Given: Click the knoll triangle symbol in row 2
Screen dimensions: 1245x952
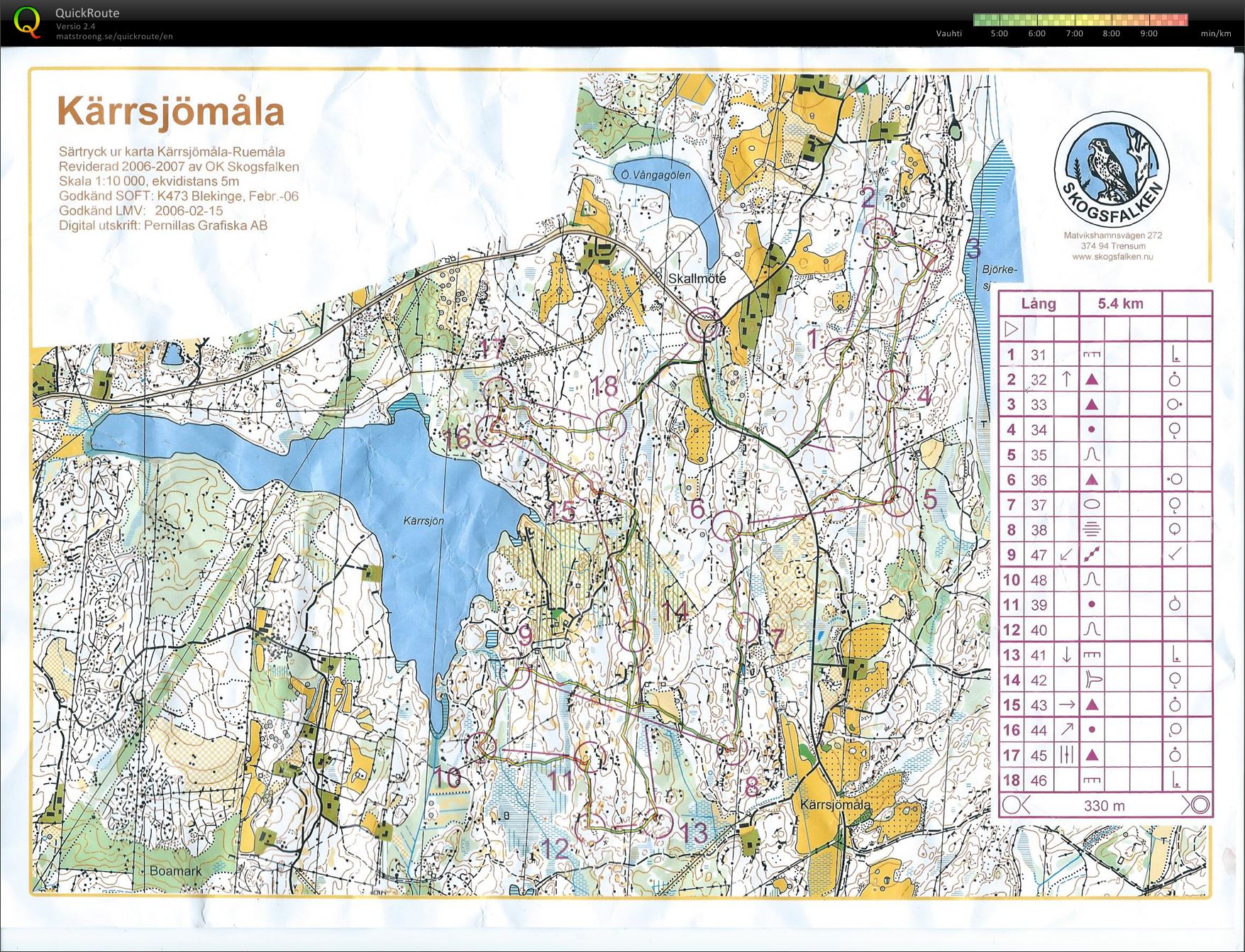Looking at the screenshot, I should pyautogui.click(x=1090, y=378).
